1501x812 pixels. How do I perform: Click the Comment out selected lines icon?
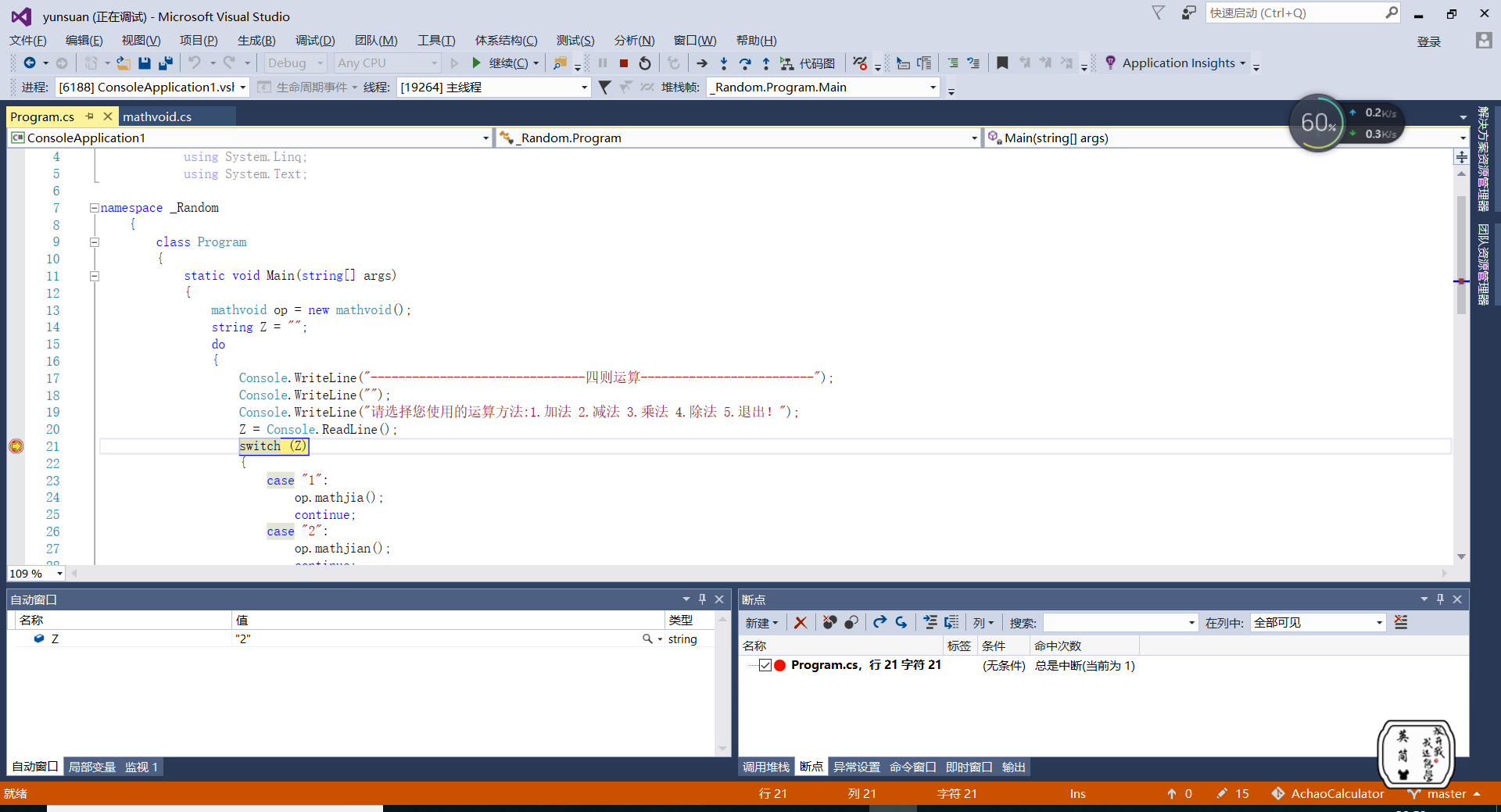(x=952, y=63)
